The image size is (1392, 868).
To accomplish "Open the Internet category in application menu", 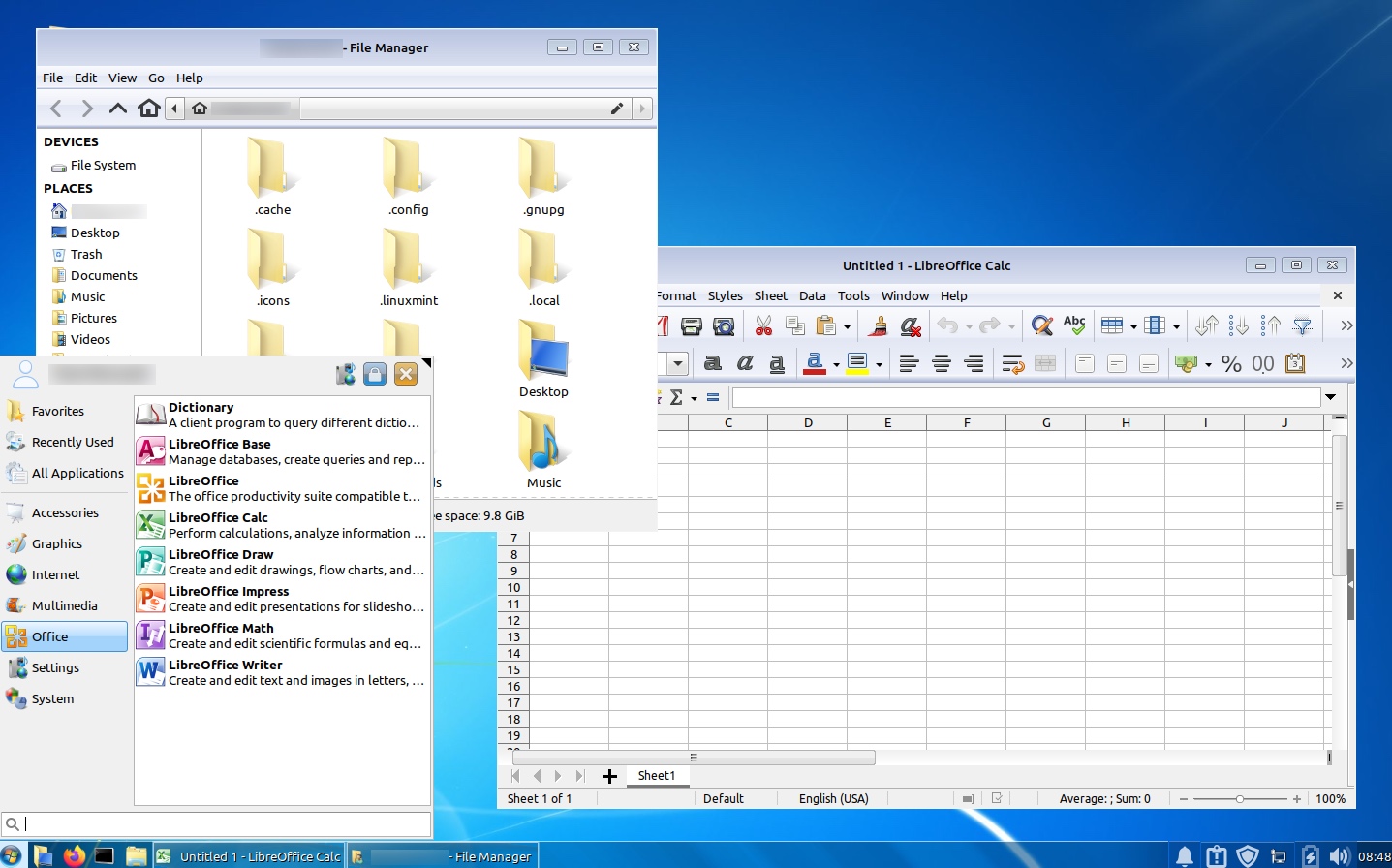I will [55, 574].
